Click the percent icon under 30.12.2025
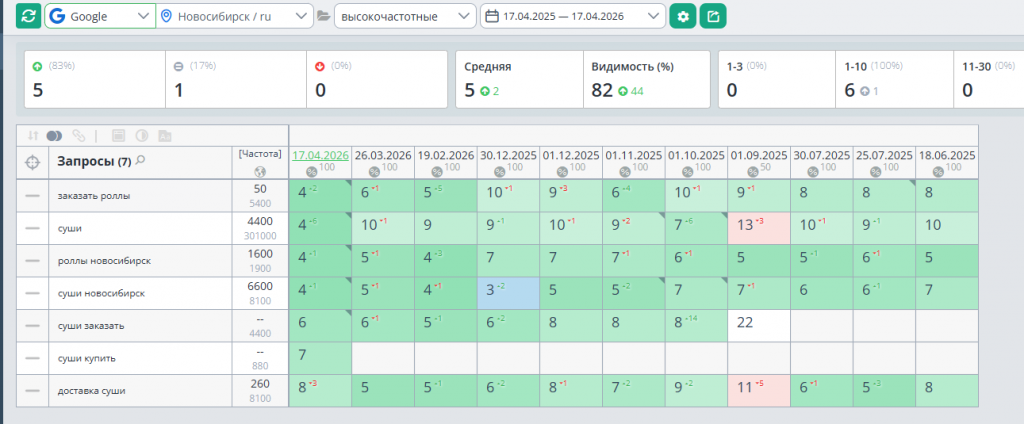The height and width of the screenshot is (424, 1024). [x=500, y=172]
